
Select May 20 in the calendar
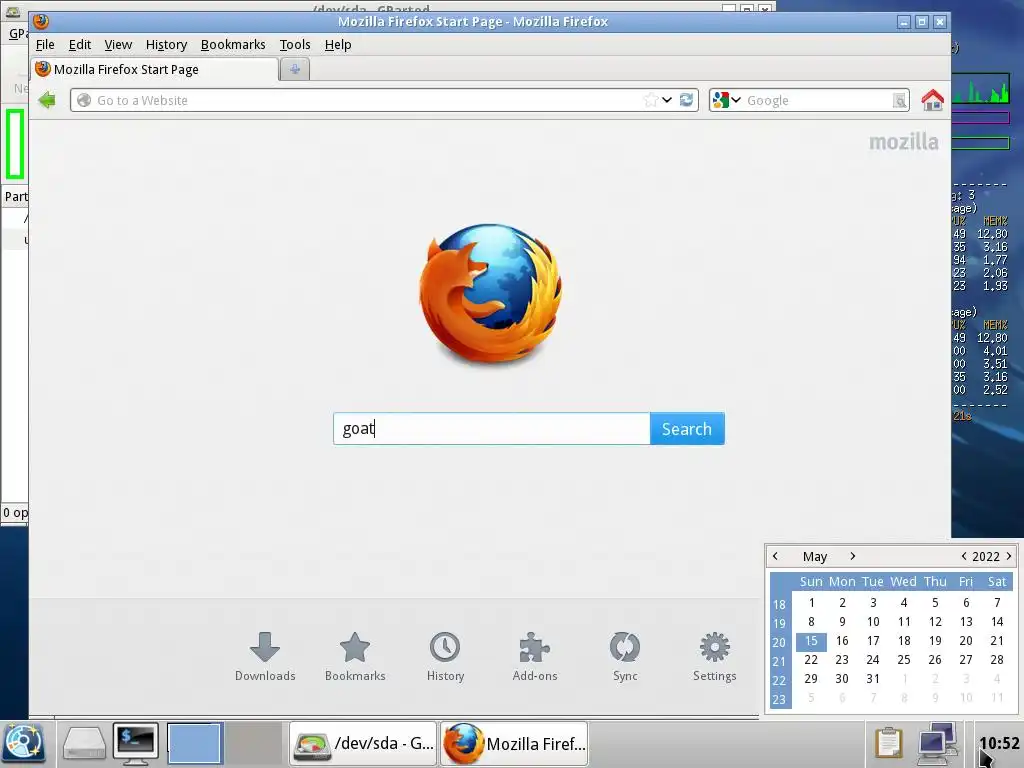coord(966,641)
